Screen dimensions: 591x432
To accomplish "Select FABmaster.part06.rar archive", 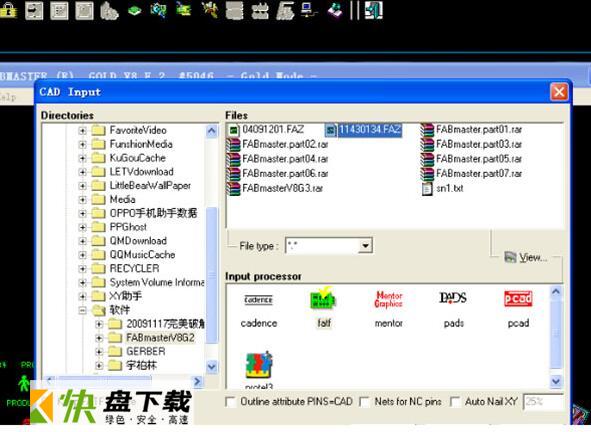I will click(x=278, y=174).
